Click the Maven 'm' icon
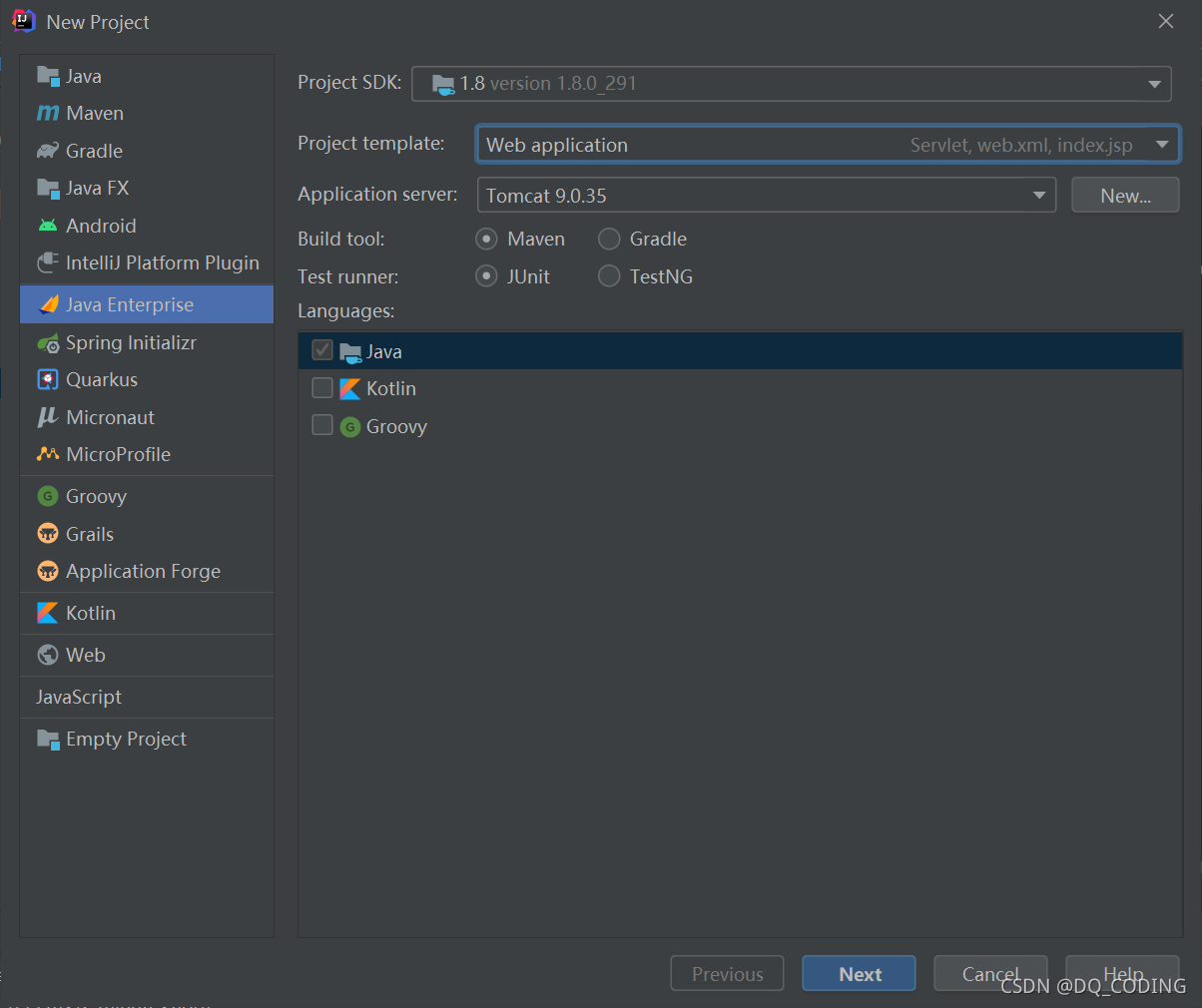The height and width of the screenshot is (1008, 1202). (x=48, y=114)
